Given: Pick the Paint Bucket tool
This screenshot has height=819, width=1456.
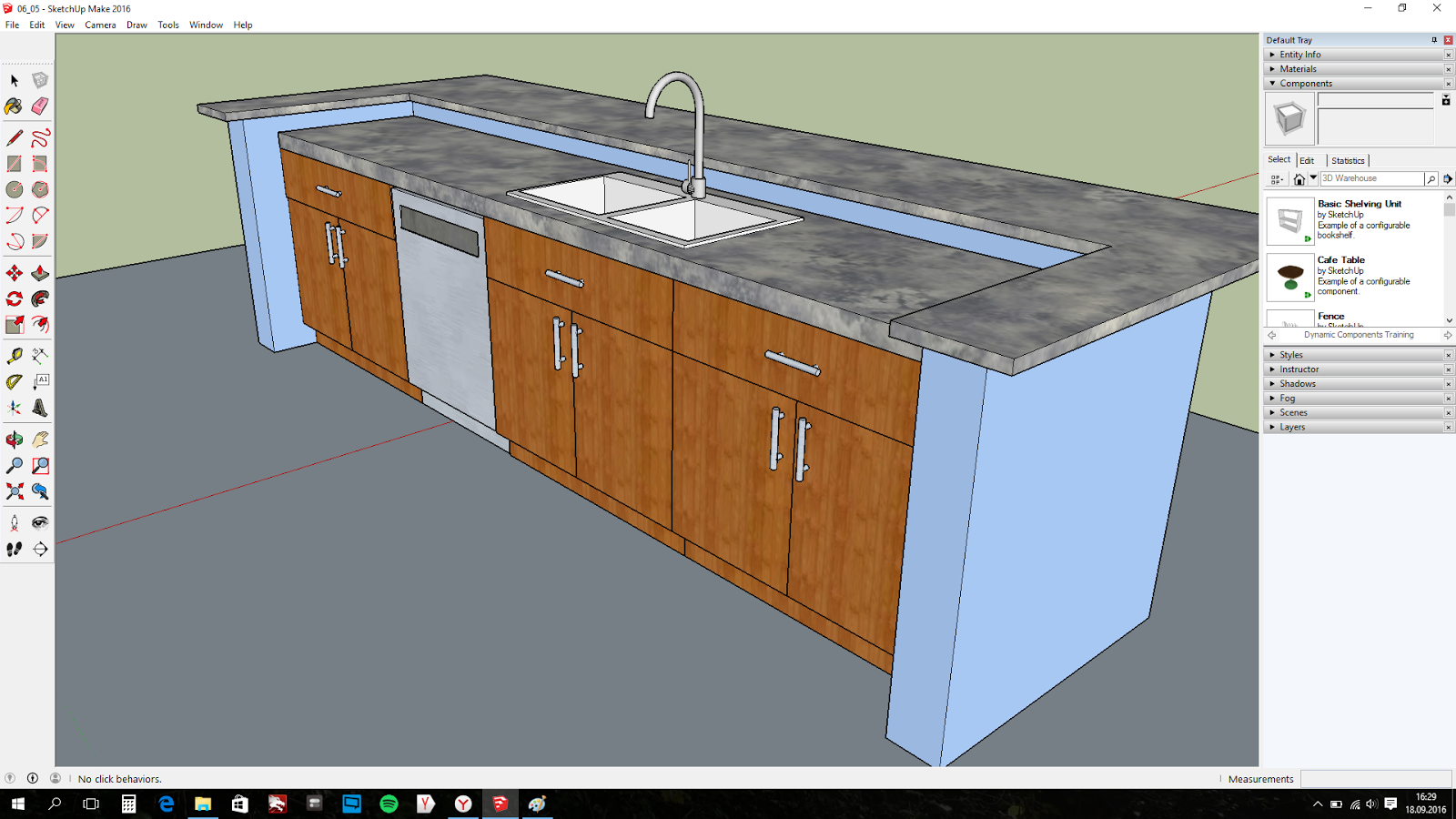Looking at the screenshot, I should coord(15,106).
